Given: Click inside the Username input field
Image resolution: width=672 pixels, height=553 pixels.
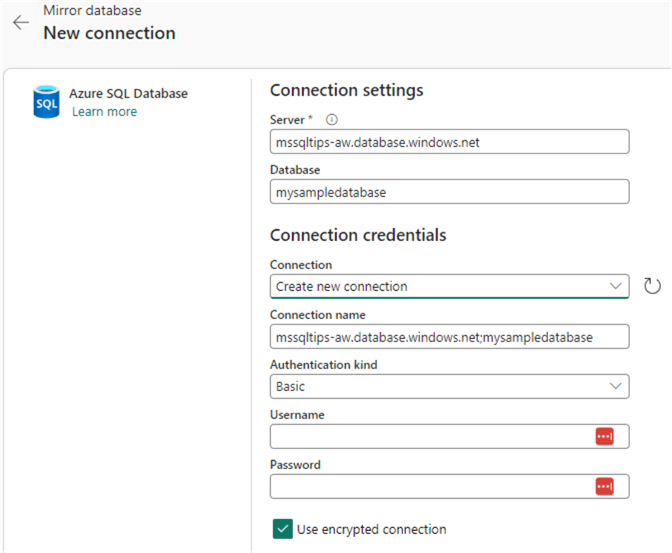Looking at the screenshot, I should pyautogui.click(x=430, y=436).
